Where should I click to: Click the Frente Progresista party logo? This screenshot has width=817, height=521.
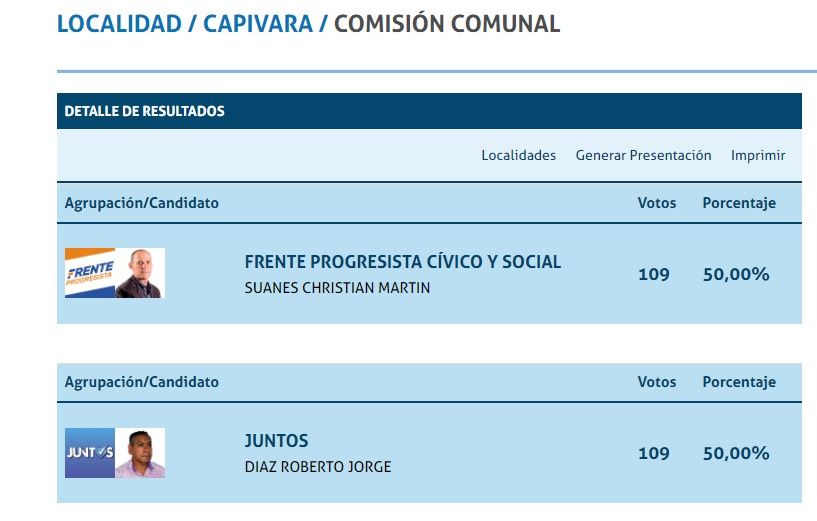click(x=90, y=273)
